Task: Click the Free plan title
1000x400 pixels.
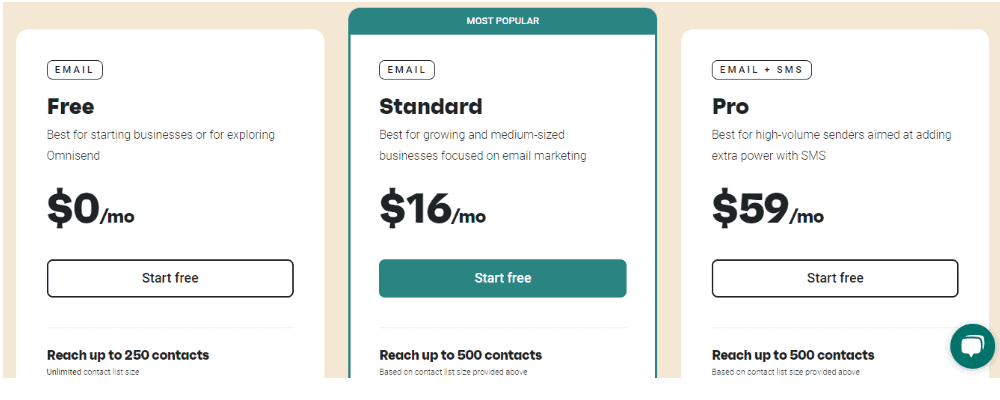Action: pyautogui.click(x=71, y=107)
